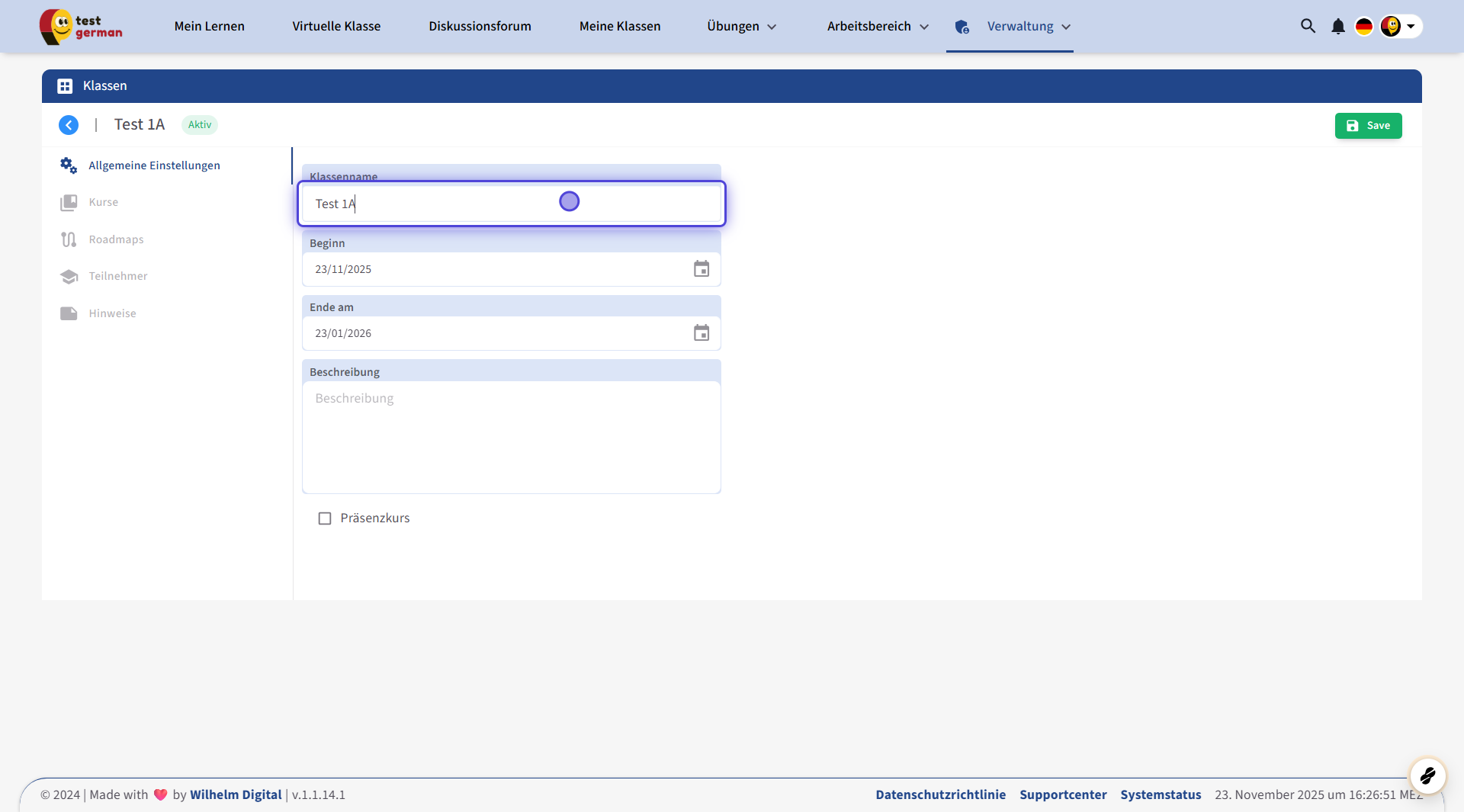Image resolution: width=1464 pixels, height=812 pixels.
Task: Click the floating pen widget icon
Action: (1427, 776)
